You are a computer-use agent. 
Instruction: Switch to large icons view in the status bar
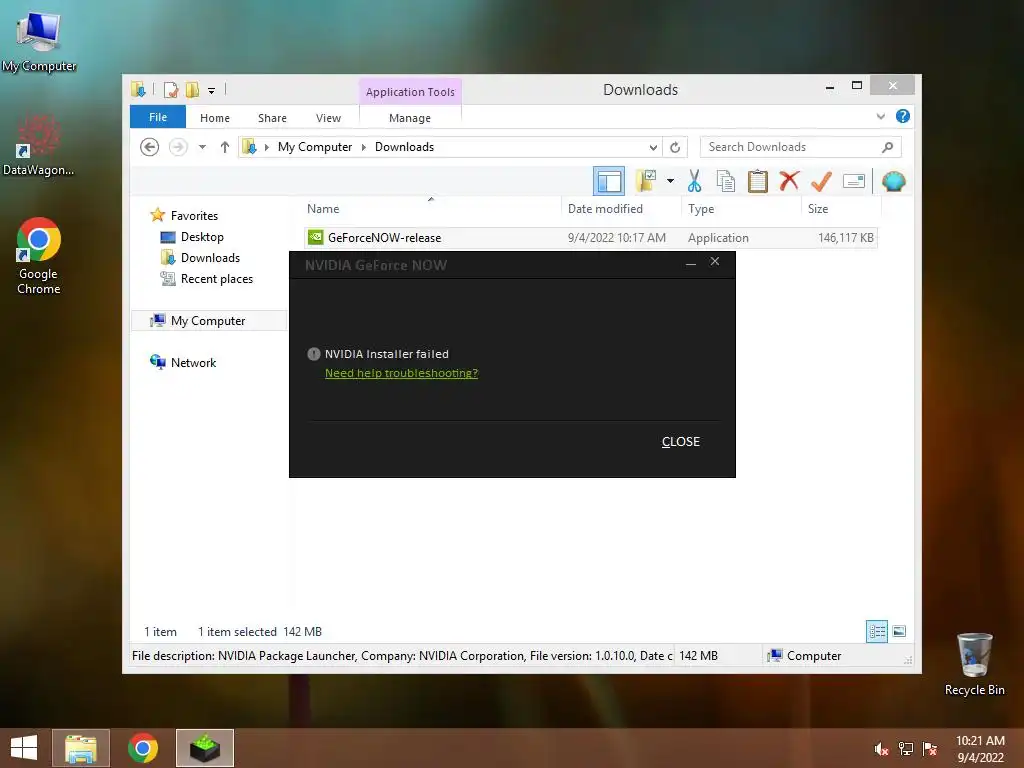[899, 631]
